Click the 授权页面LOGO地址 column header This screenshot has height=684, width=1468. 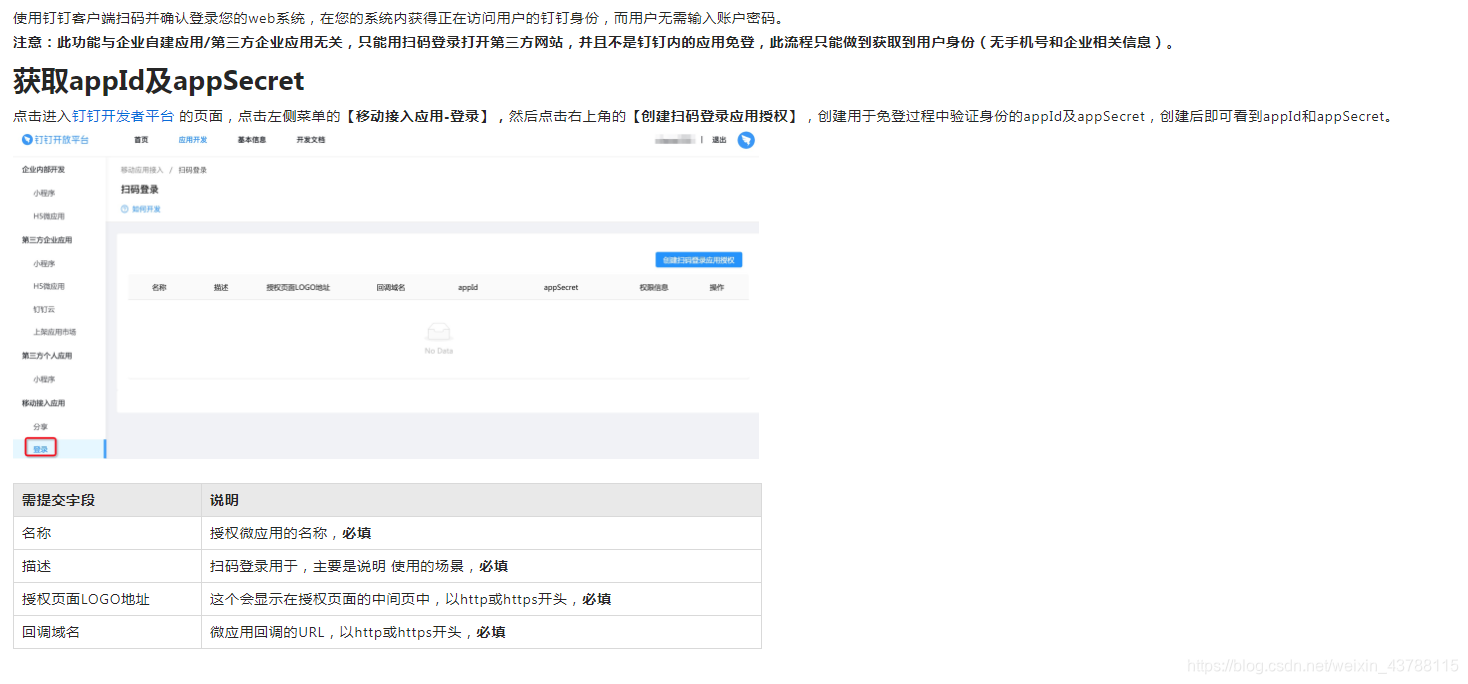298,288
